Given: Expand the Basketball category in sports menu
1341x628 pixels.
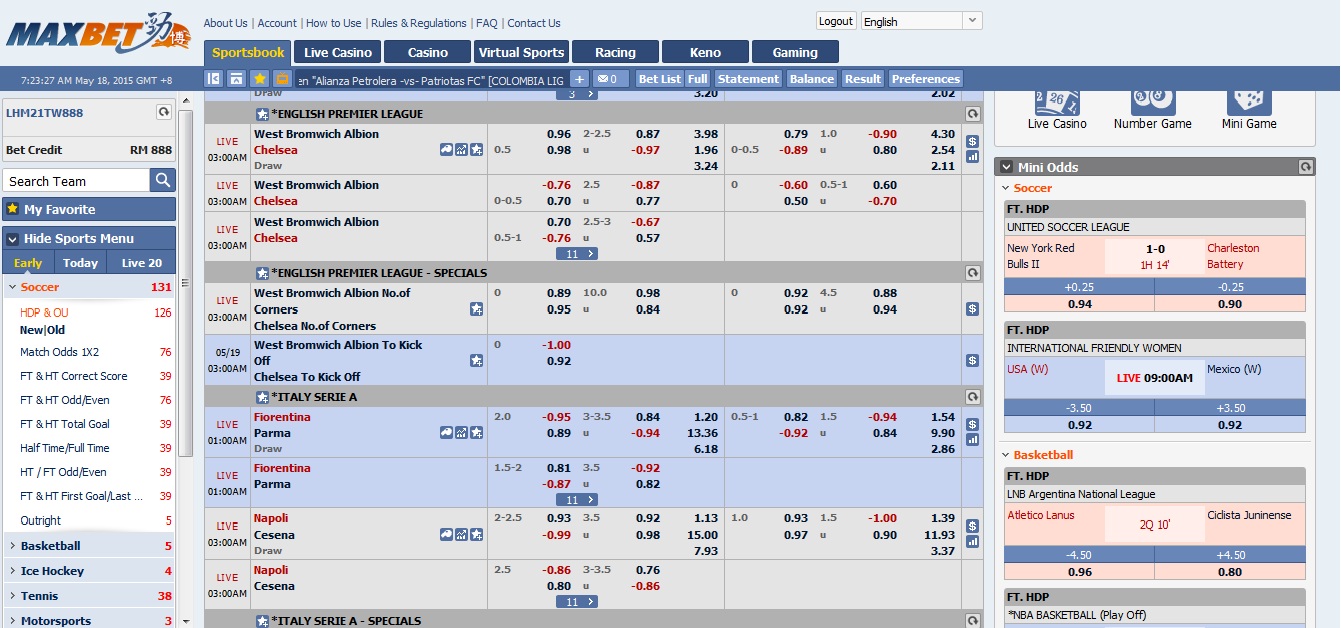Looking at the screenshot, I should pyautogui.click(x=11, y=546).
